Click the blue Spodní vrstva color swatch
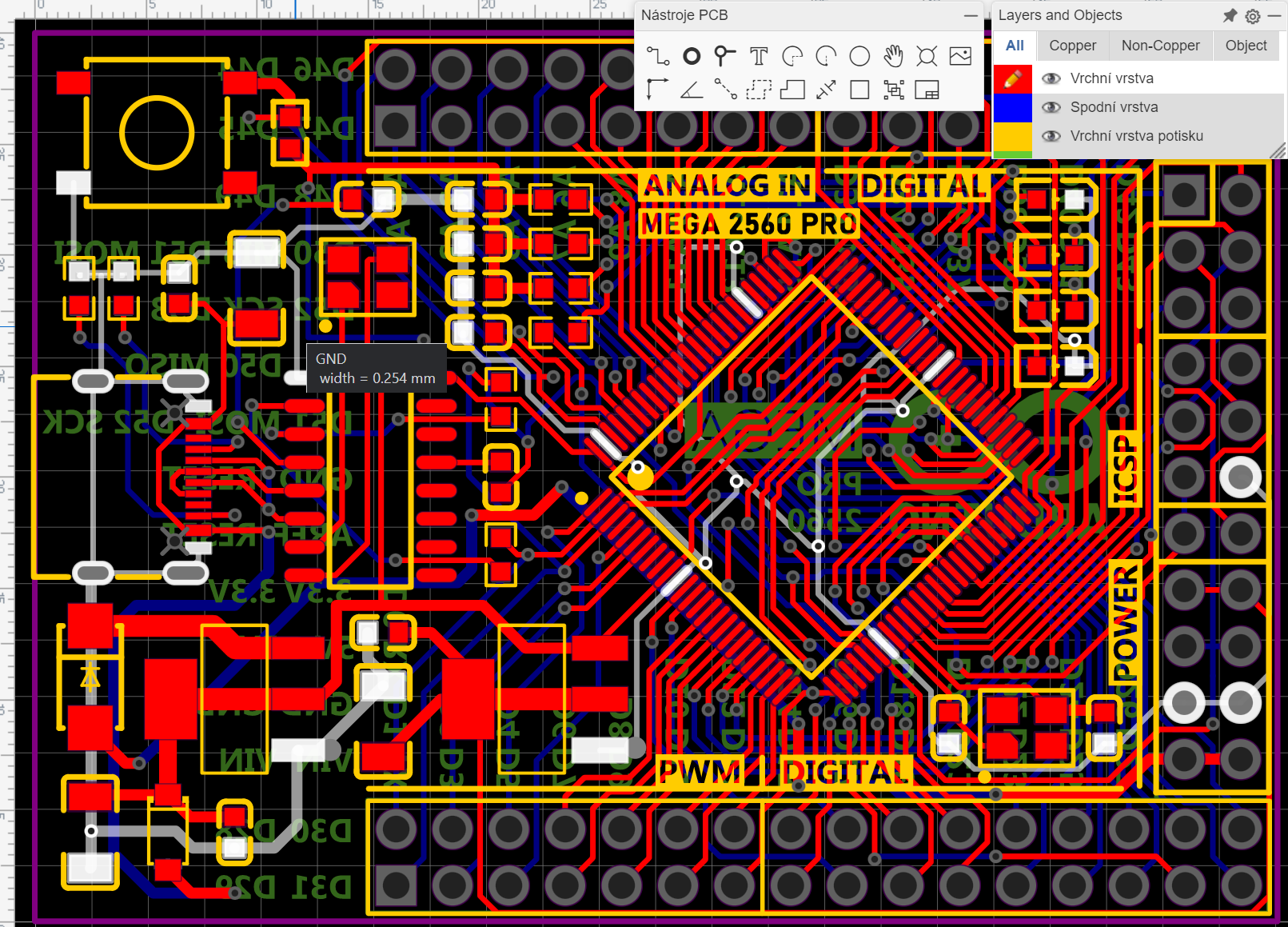Screen dimensions: 1288x927 pyautogui.click(x=1012, y=107)
